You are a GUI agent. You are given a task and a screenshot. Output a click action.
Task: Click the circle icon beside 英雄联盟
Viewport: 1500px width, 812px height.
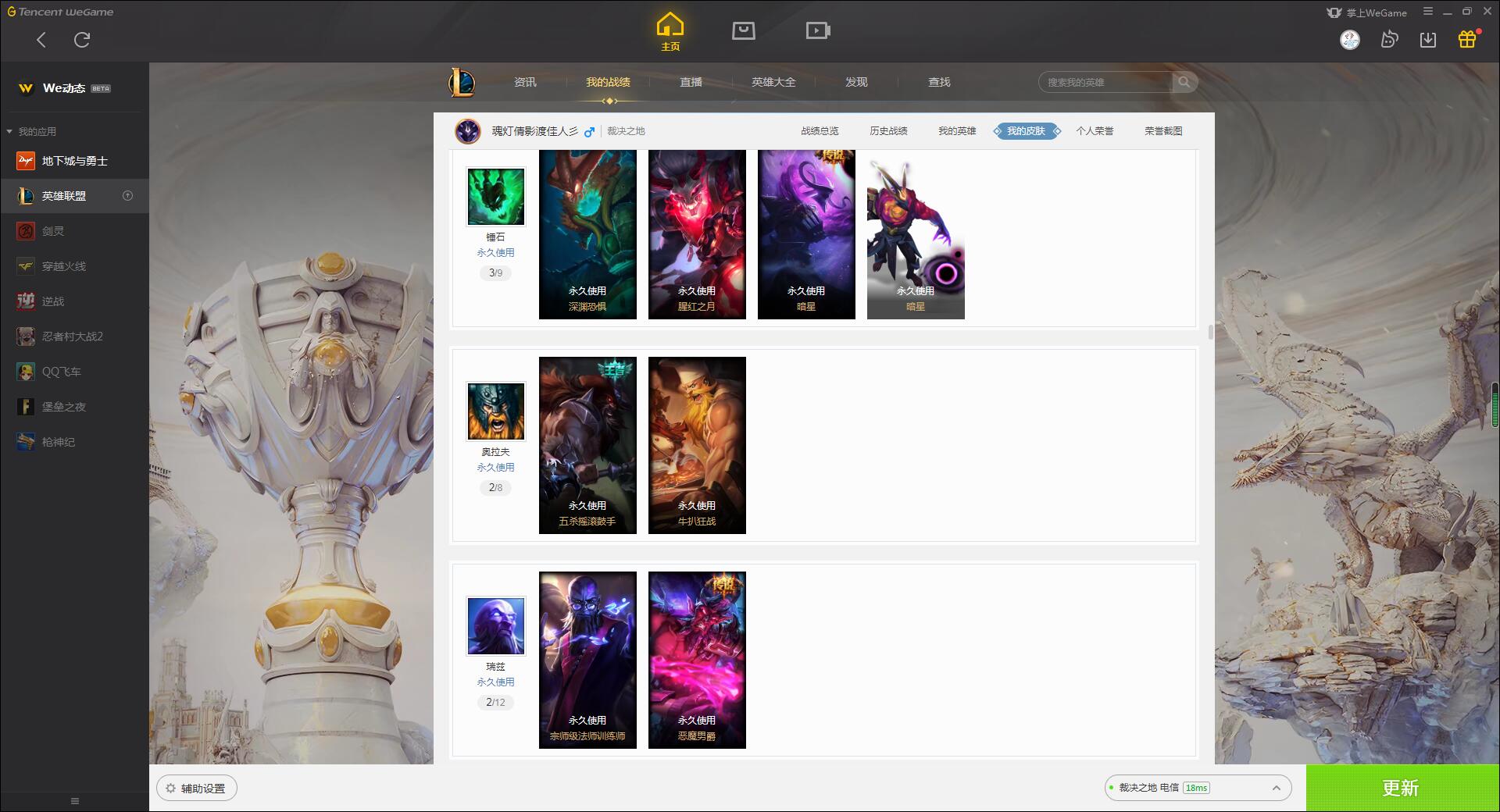click(x=128, y=196)
